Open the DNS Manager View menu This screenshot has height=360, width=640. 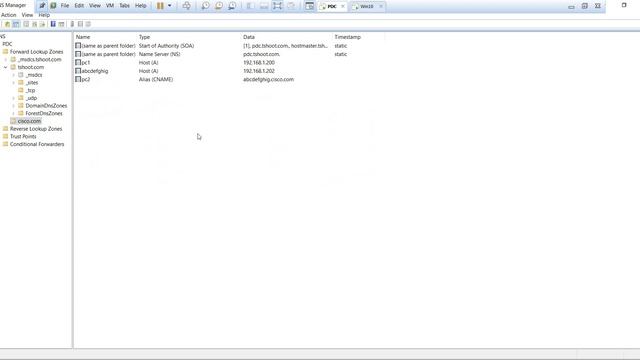(27, 15)
